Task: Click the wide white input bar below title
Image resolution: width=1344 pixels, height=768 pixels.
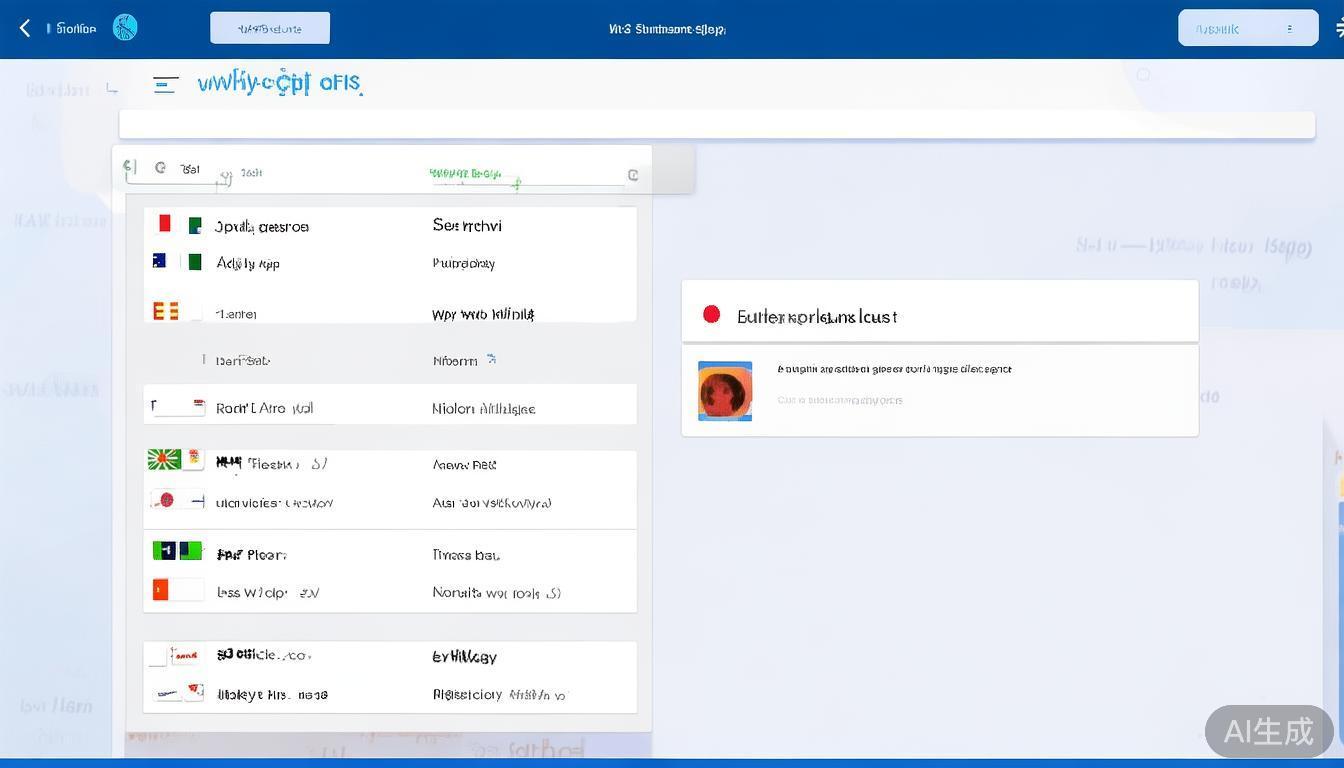Action: coord(716,125)
